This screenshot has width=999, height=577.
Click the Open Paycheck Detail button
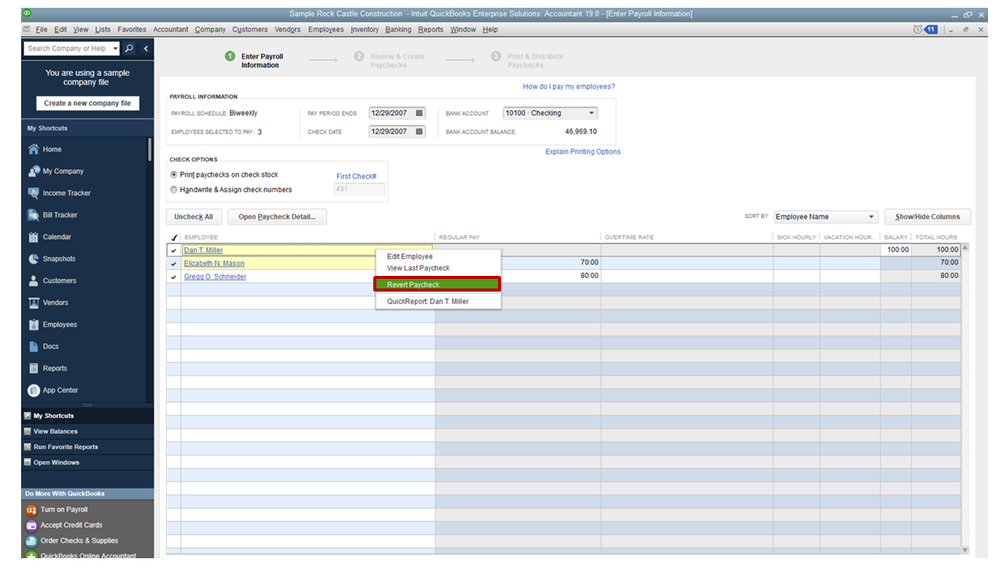pos(277,217)
